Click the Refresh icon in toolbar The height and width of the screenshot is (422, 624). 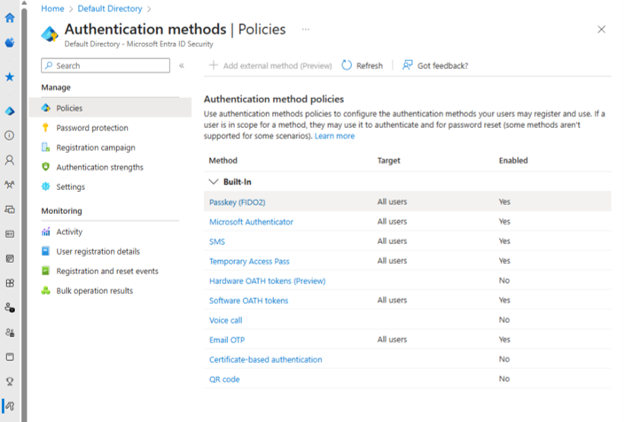(347, 65)
